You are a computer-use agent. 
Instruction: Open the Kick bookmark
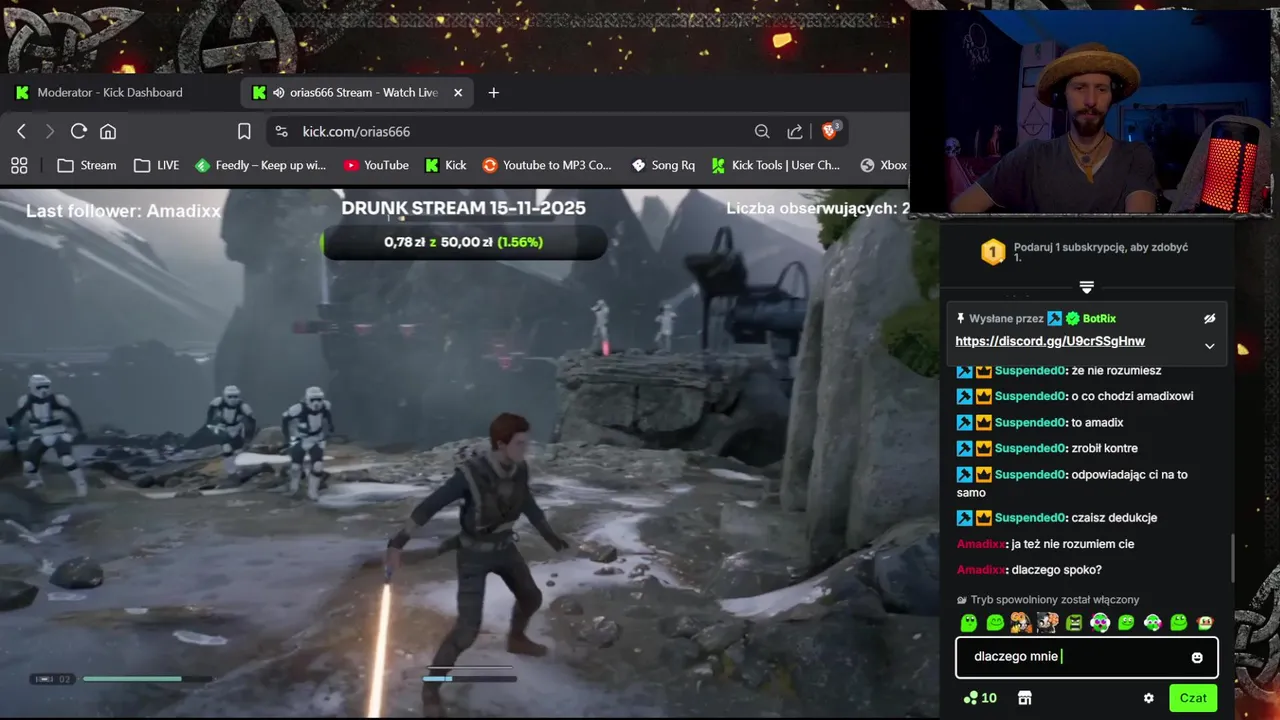tap(446, 165)
